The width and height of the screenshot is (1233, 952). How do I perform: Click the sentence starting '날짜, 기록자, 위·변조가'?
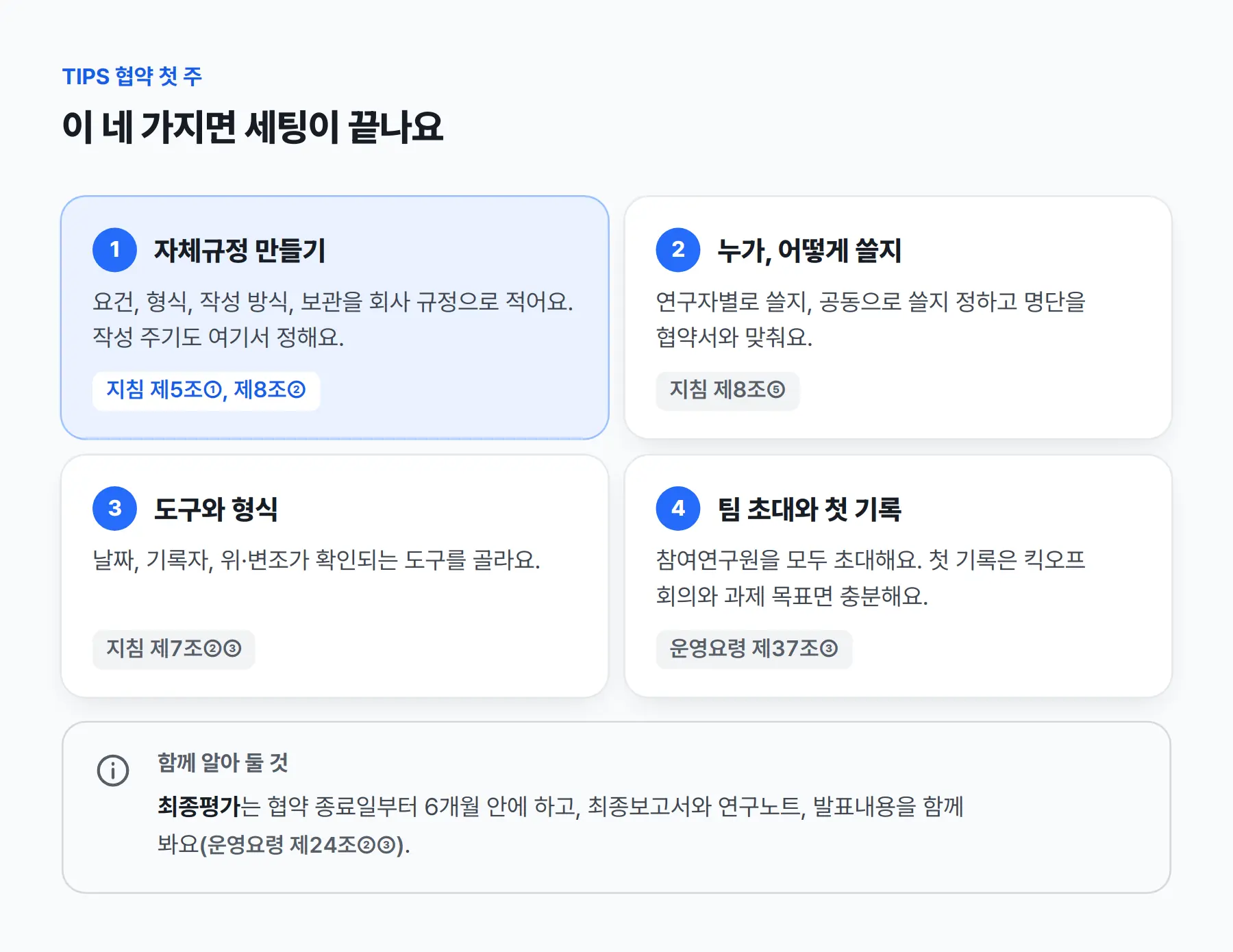tap(316, 560)
